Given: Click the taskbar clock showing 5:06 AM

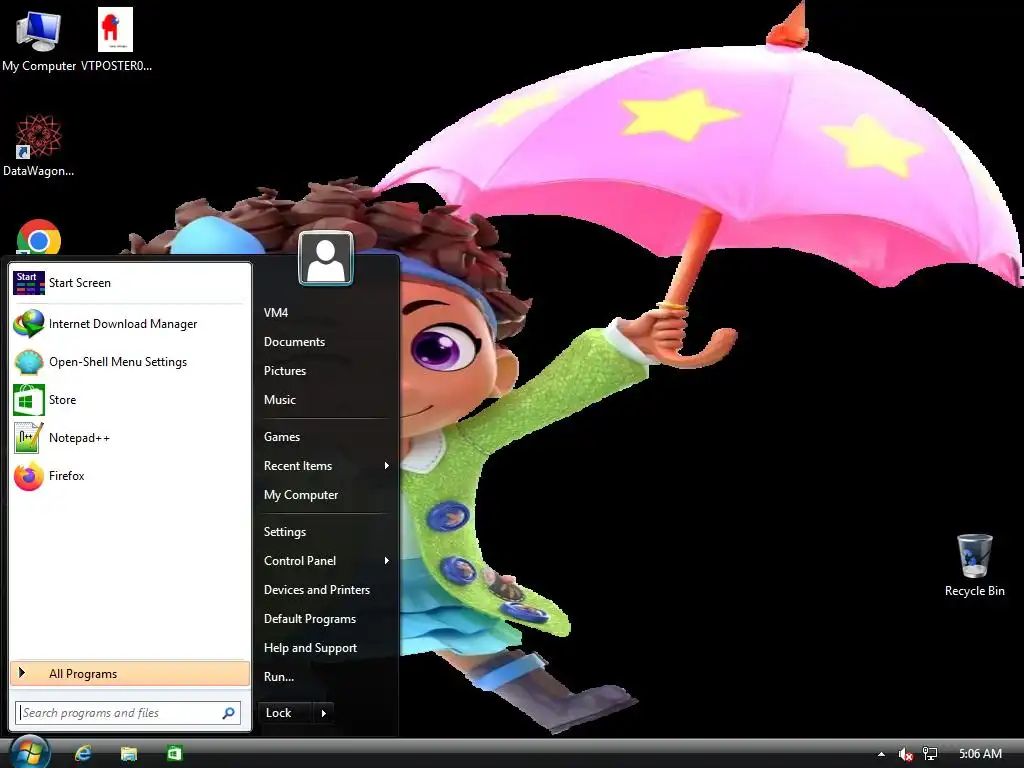Looking at the screenshot, I should (x=980, y=754).
